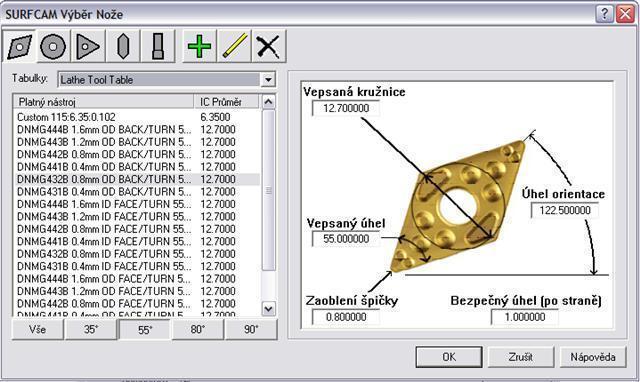Add a new tool with green plus
The height and width of the screenshot is (382, 640).
199,46
